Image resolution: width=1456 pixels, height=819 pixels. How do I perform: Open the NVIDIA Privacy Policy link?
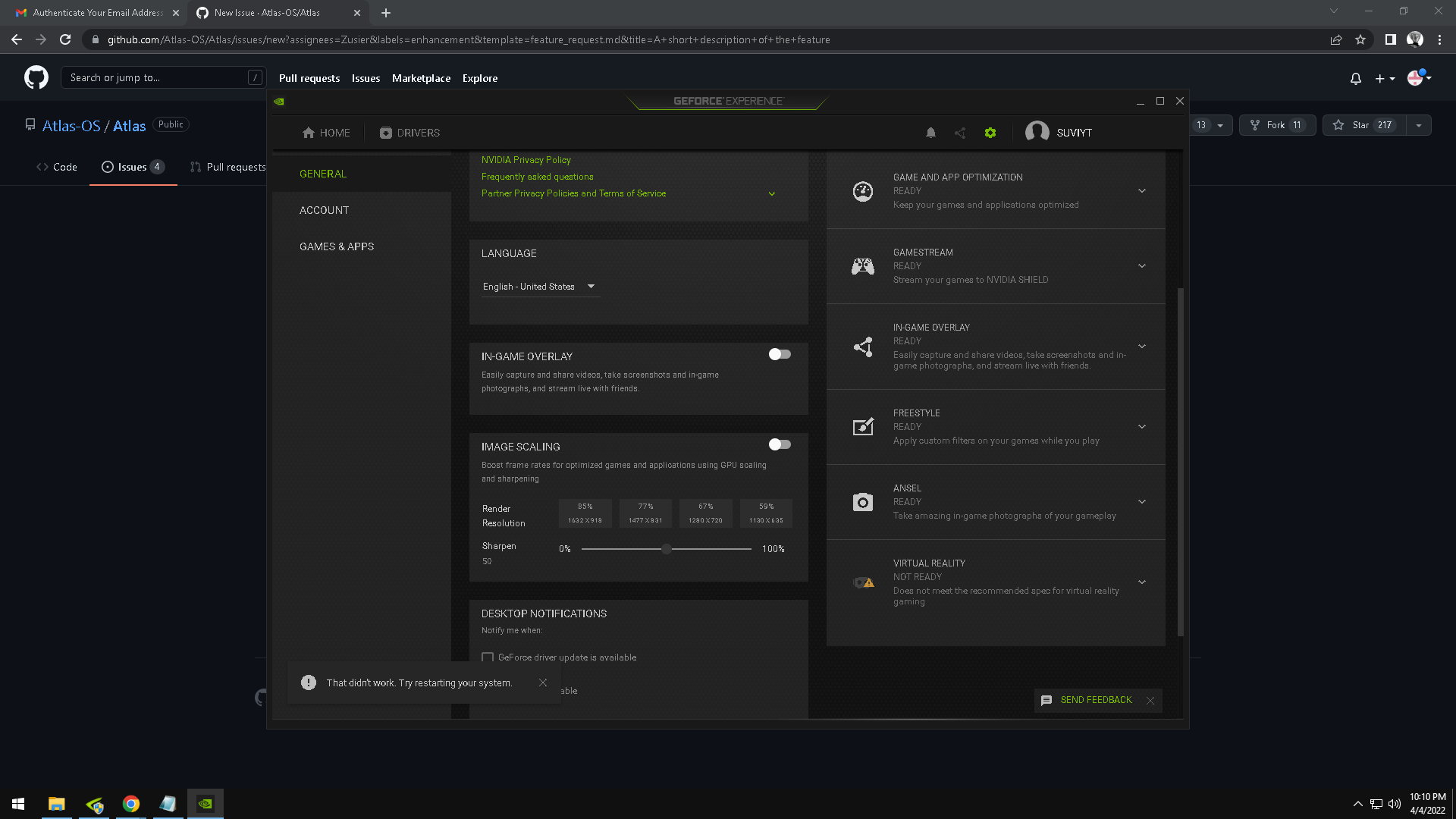(x=526, y=160)
